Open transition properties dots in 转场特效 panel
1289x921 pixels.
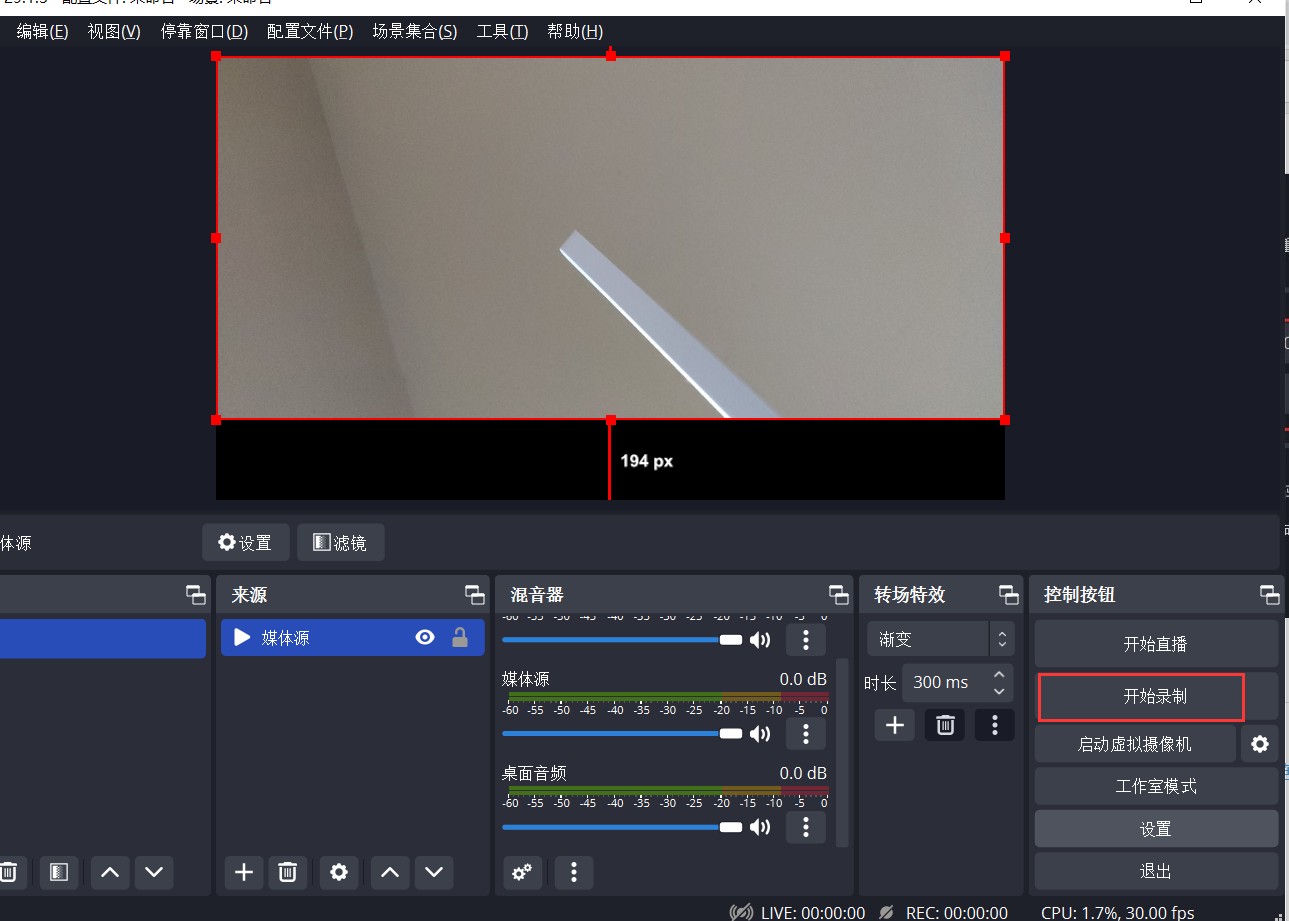coord(994,725)
